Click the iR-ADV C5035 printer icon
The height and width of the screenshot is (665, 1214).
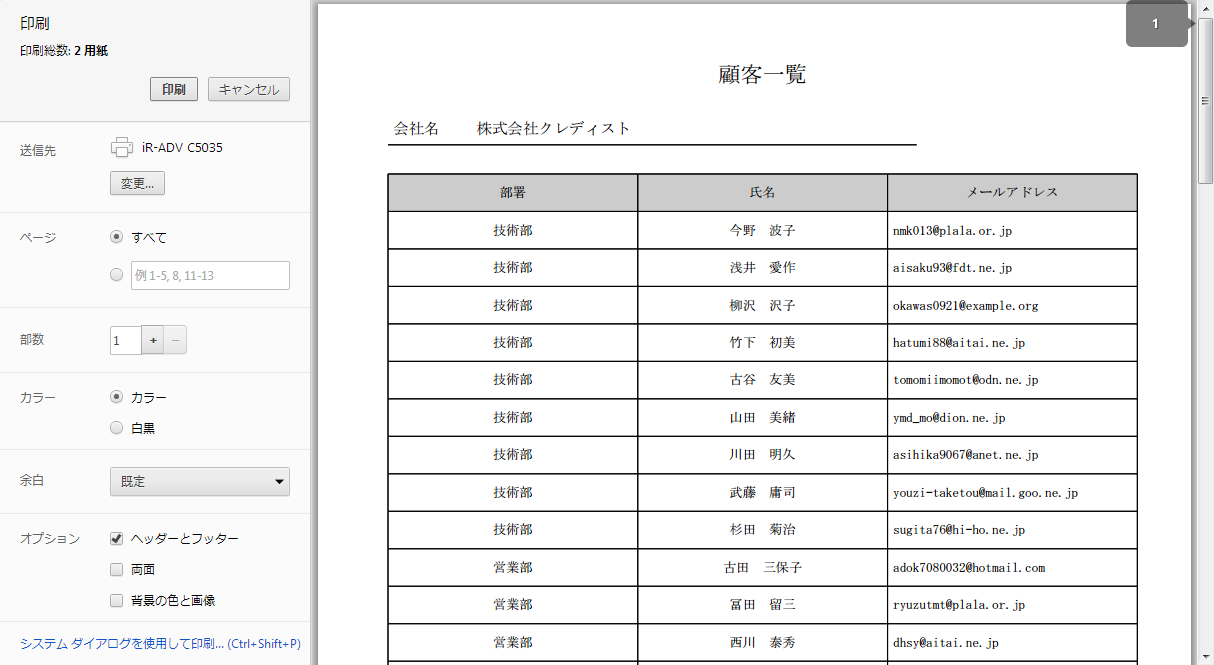[122, 147]
